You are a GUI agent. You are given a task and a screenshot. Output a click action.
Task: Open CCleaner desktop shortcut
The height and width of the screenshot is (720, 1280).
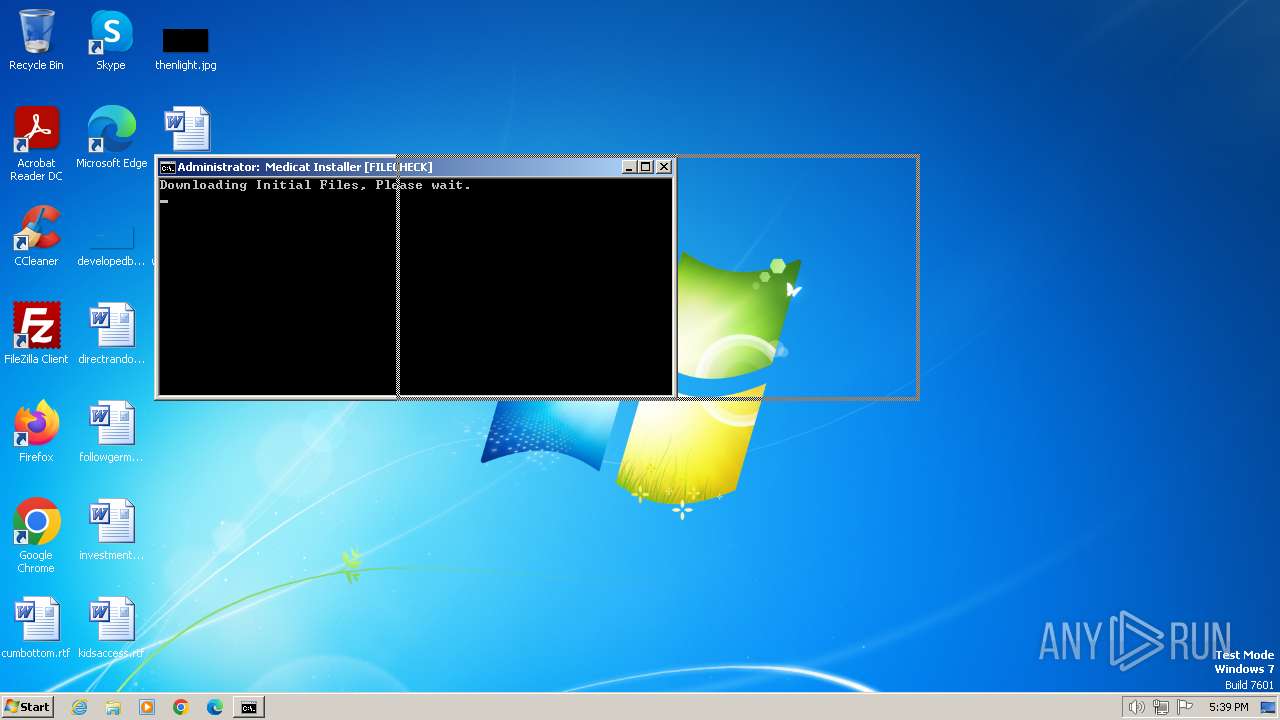(x=36, y=236)
